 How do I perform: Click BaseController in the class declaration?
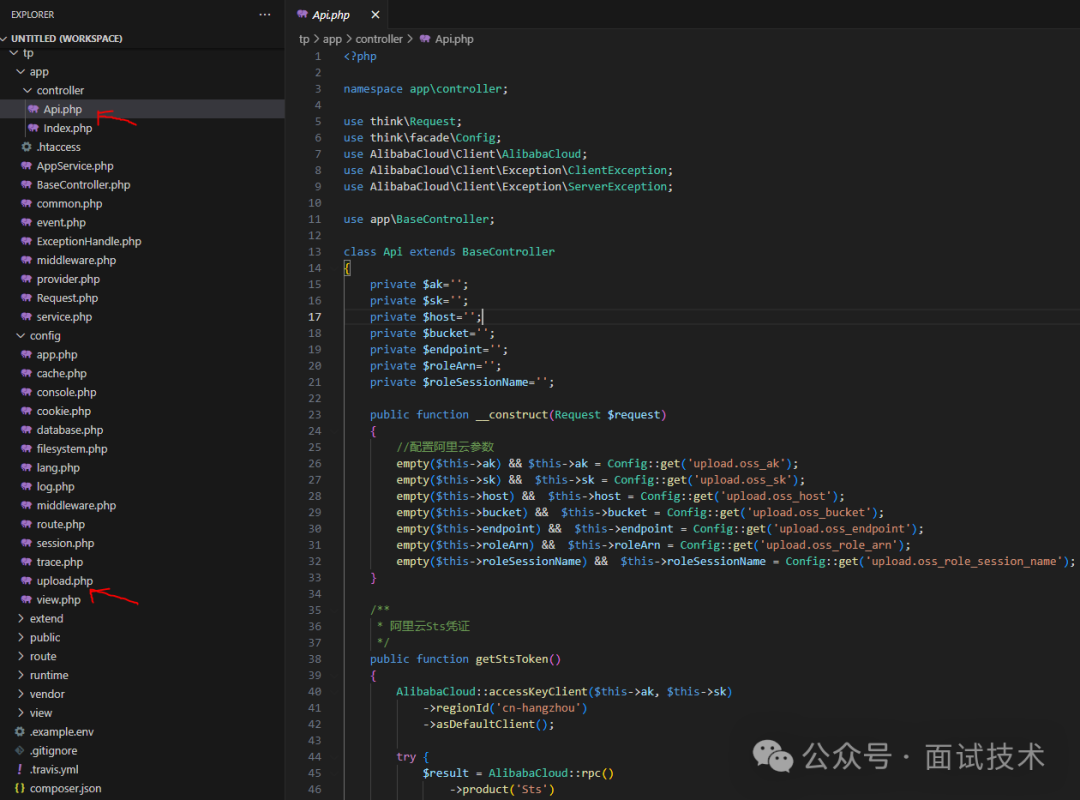pos(508,252)
